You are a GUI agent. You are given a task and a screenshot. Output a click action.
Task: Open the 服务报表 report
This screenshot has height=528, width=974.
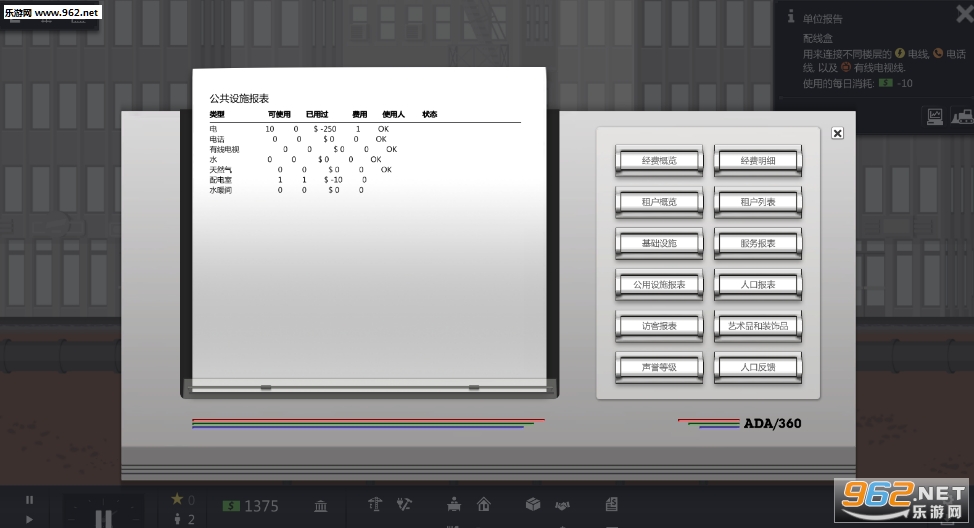[758, 244]
